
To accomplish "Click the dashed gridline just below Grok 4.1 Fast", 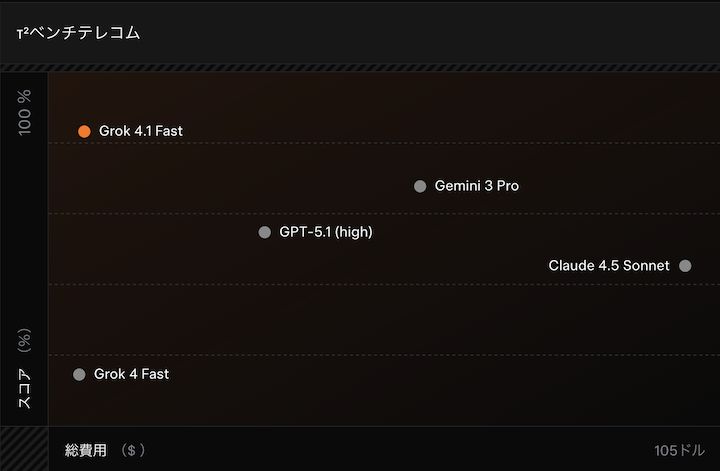I will [380, 143].
